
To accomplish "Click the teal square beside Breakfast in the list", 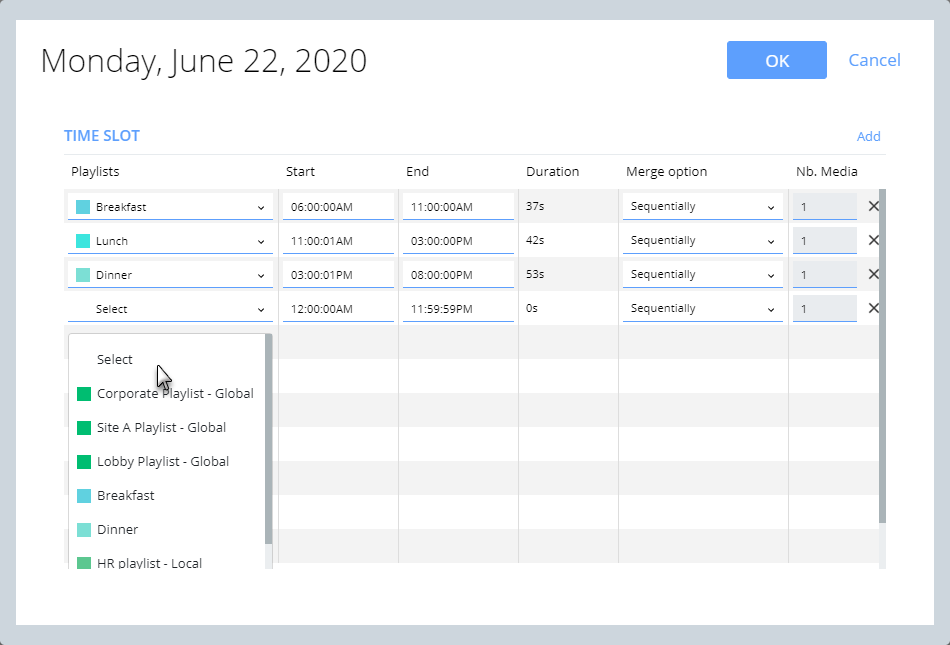I will click(83, 495).
